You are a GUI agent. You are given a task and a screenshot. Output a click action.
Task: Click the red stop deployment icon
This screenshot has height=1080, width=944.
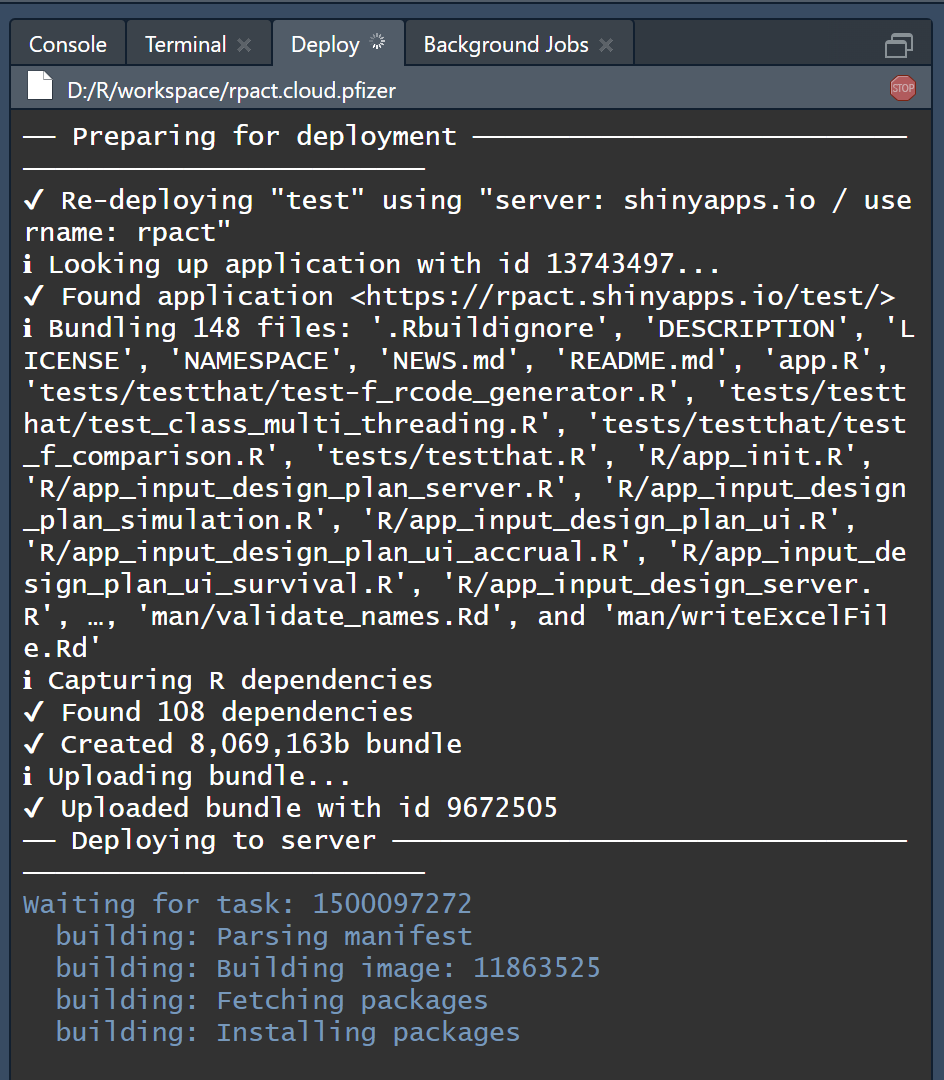pyautogui.click(x=903, y=88)
